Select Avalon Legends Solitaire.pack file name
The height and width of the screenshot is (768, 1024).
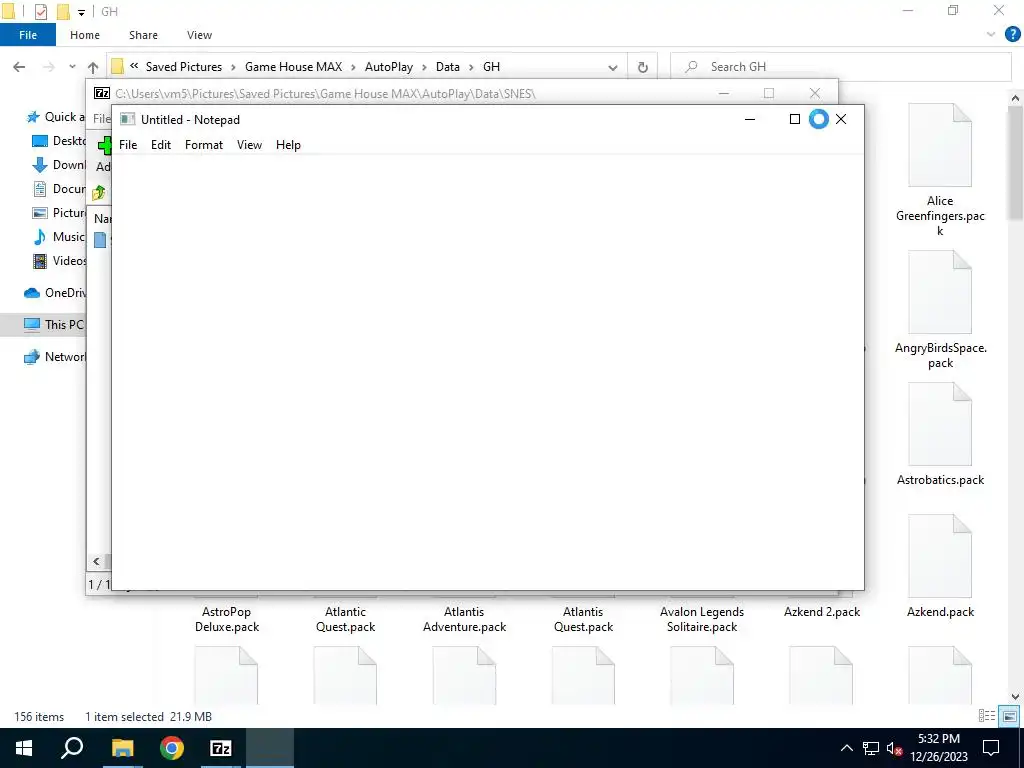pos(702,619)
